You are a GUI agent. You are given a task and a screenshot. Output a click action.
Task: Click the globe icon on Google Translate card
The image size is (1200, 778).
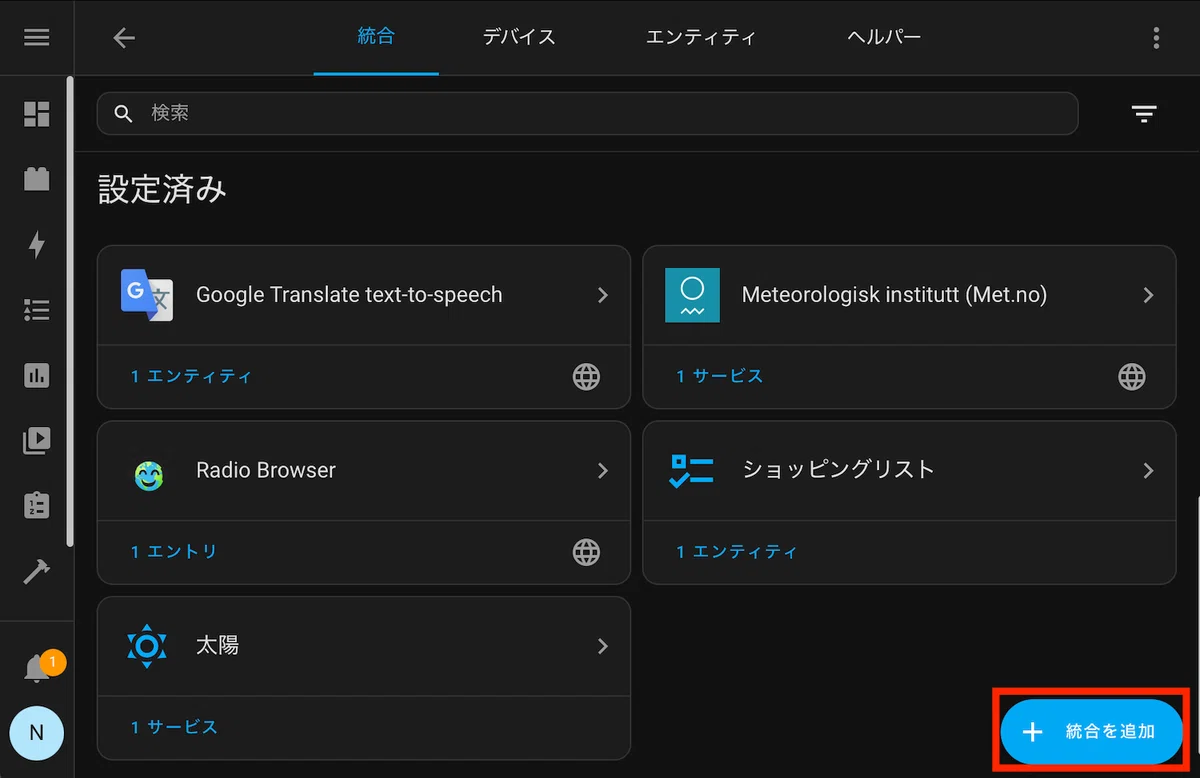coord(586,376)
